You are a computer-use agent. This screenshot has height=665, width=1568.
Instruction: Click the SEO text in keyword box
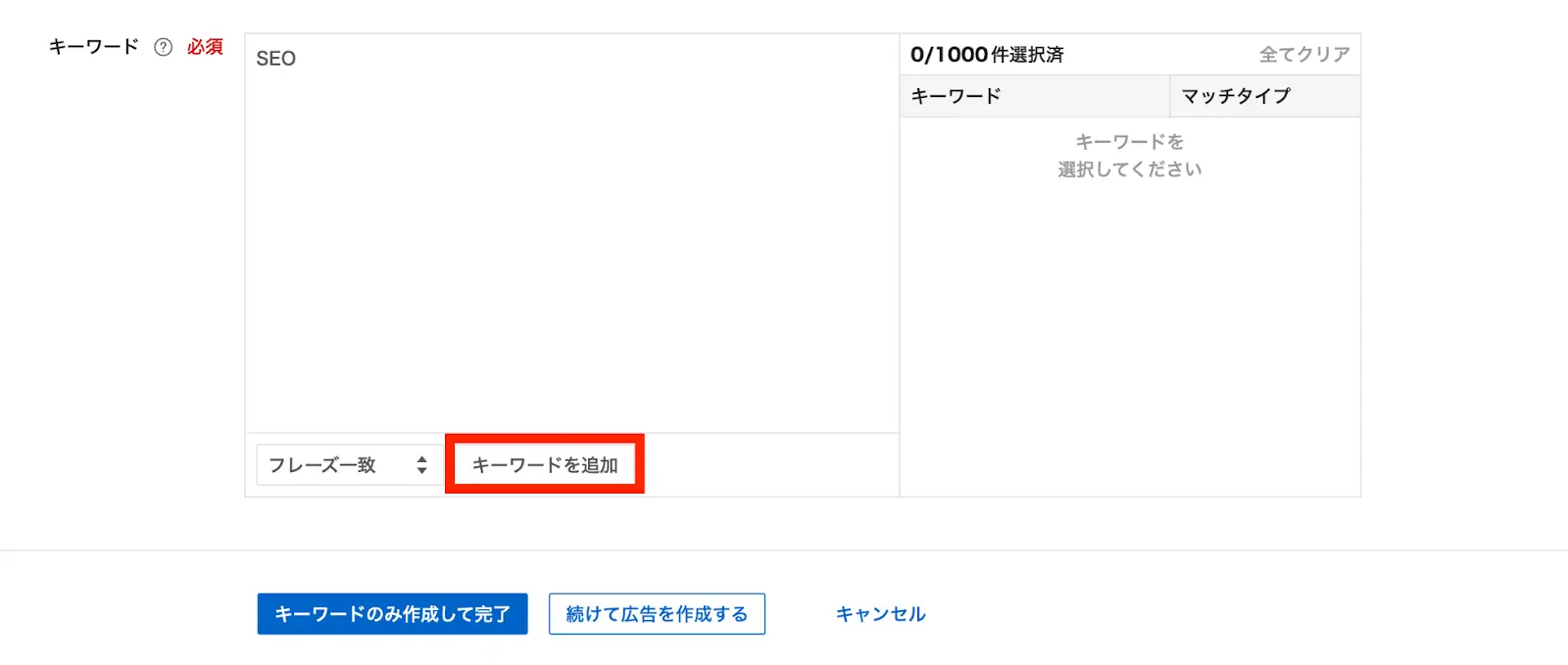[275, 59]
